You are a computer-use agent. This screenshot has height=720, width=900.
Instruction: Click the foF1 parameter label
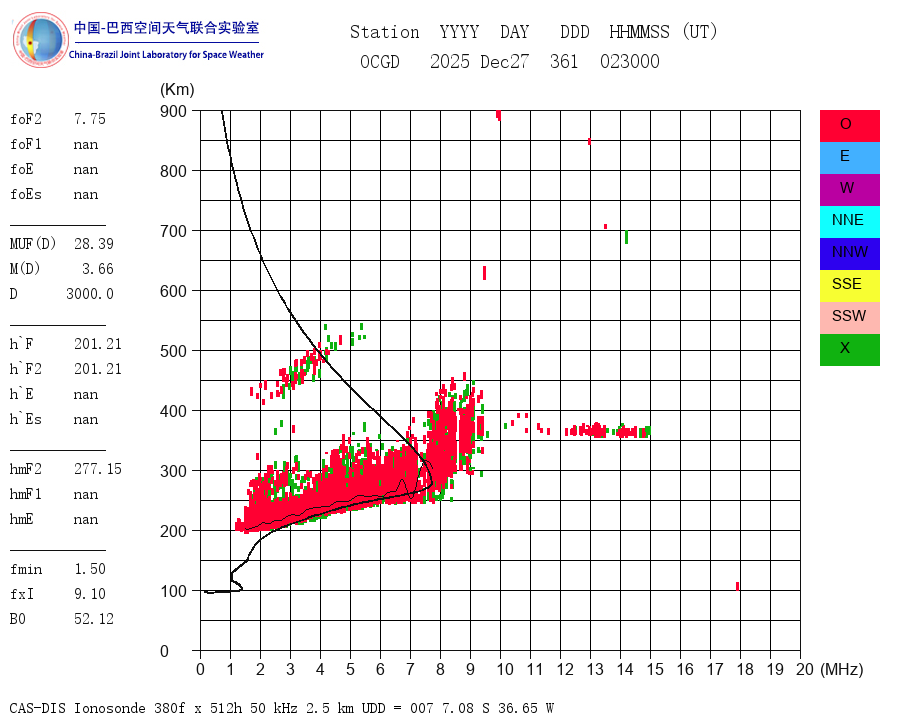click(x=26, y=144)
